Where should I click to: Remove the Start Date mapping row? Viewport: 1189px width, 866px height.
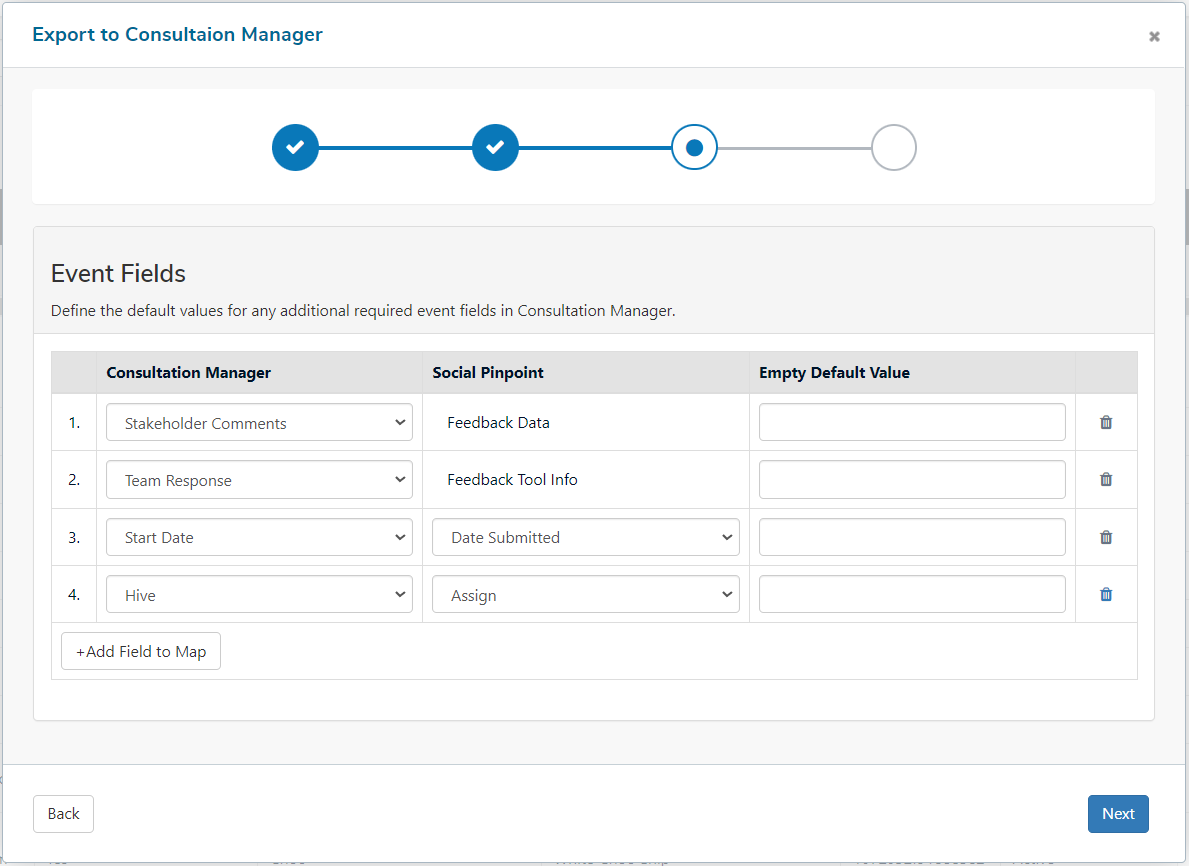pos(1106,537)
